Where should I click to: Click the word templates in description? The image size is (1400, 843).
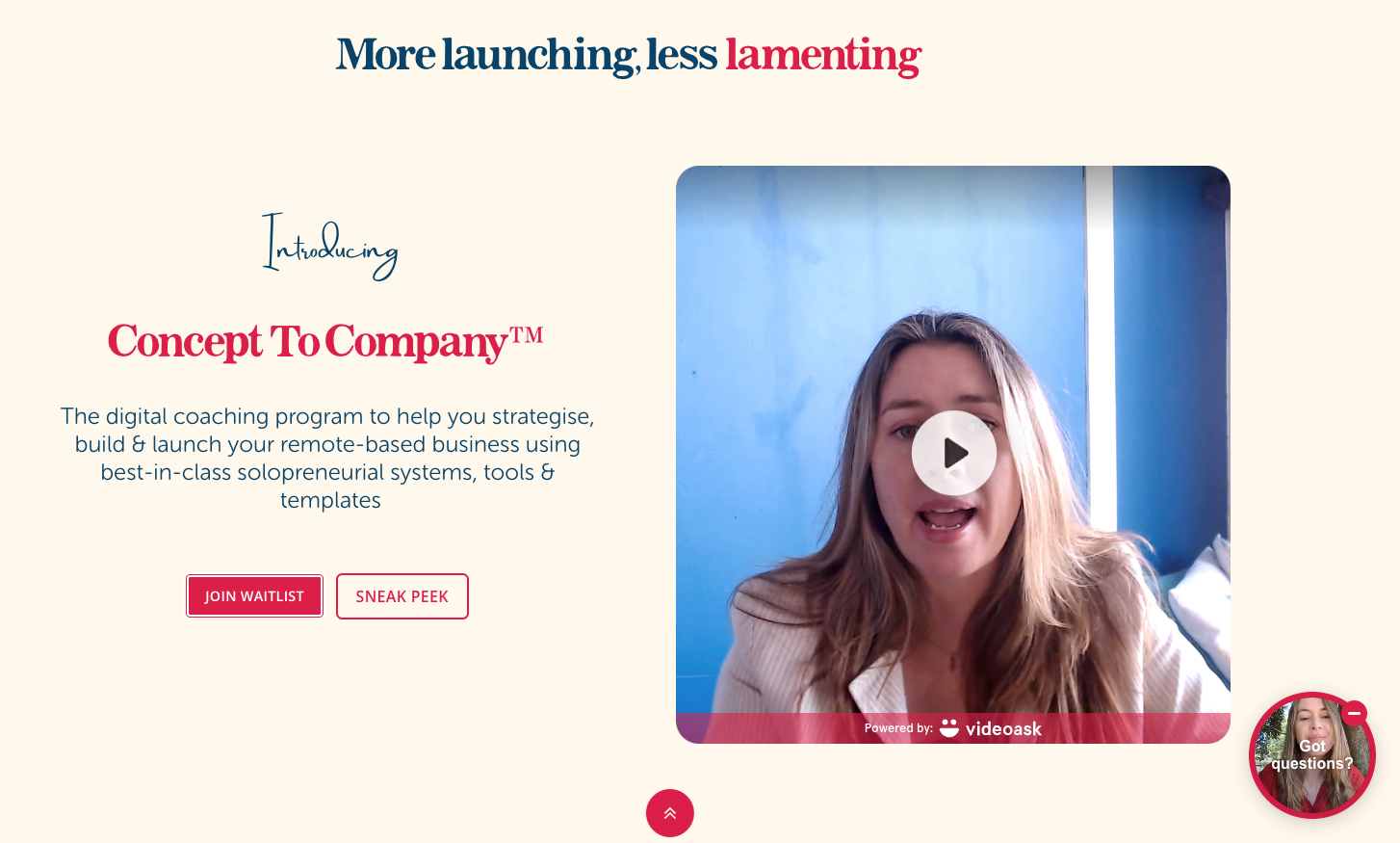point(330,500)
